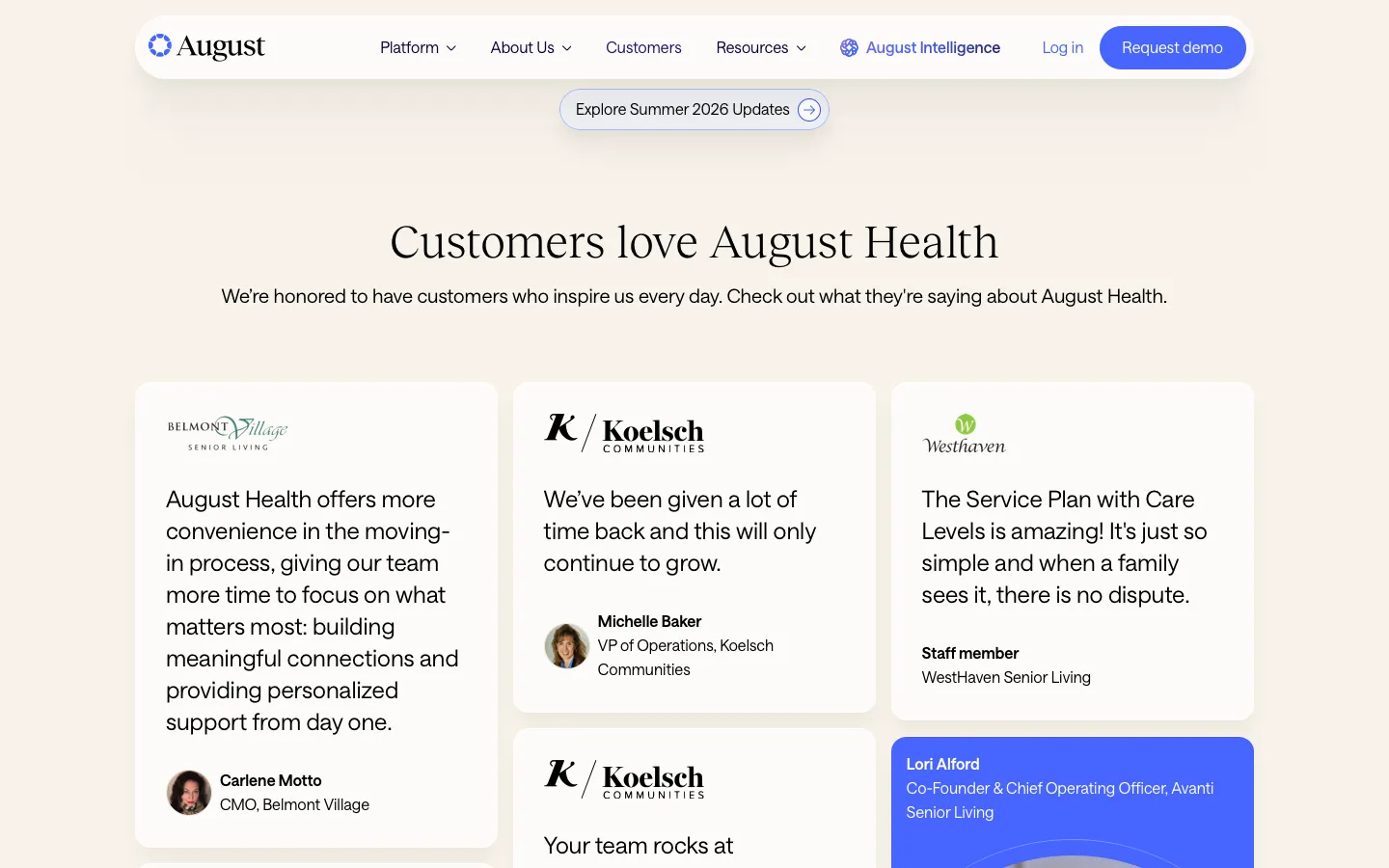This screenshot has width=1389, height=868.
Task: Click the Westhaven logo
Action: 964,434
